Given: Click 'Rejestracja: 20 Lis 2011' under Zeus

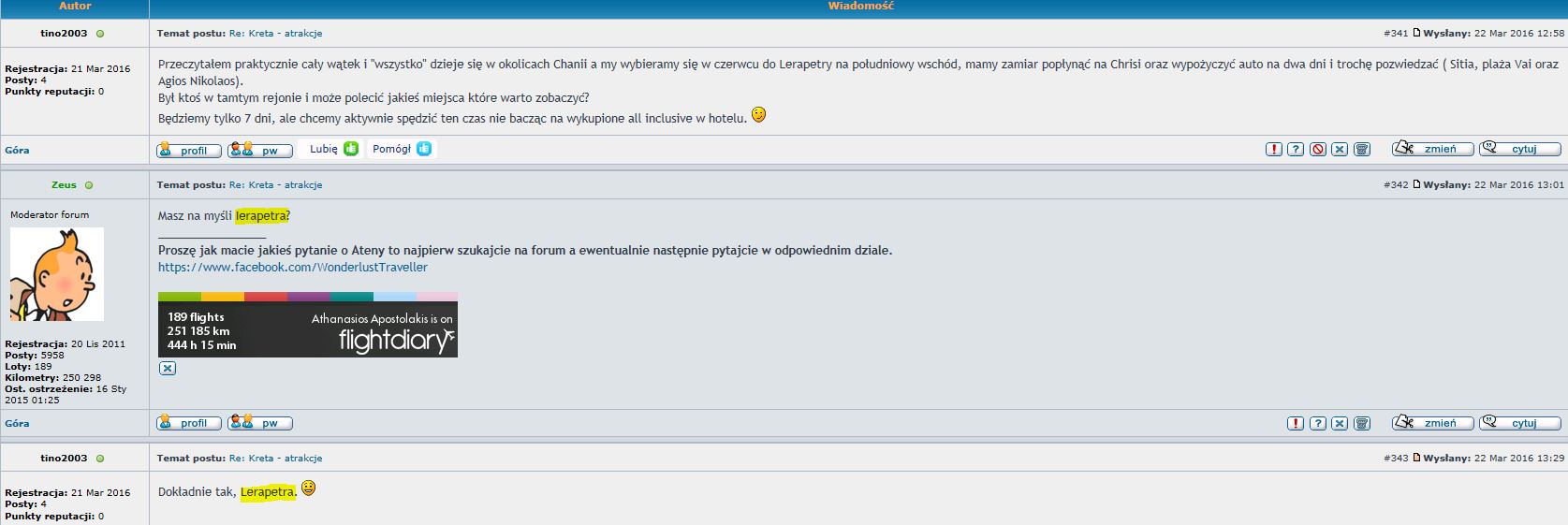Looking at the screenshot, I should (x=65, y=343).
